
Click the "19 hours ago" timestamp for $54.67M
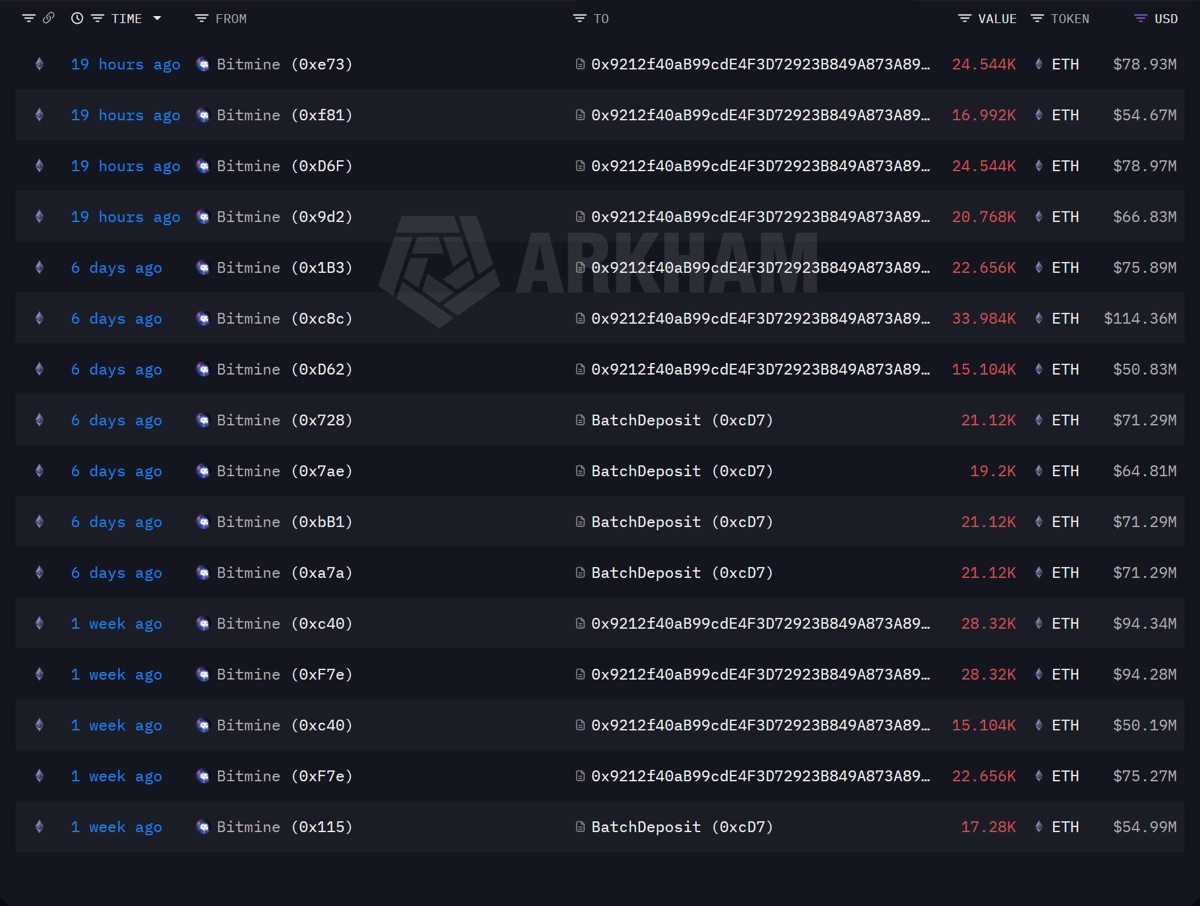[x=126, y=115]
